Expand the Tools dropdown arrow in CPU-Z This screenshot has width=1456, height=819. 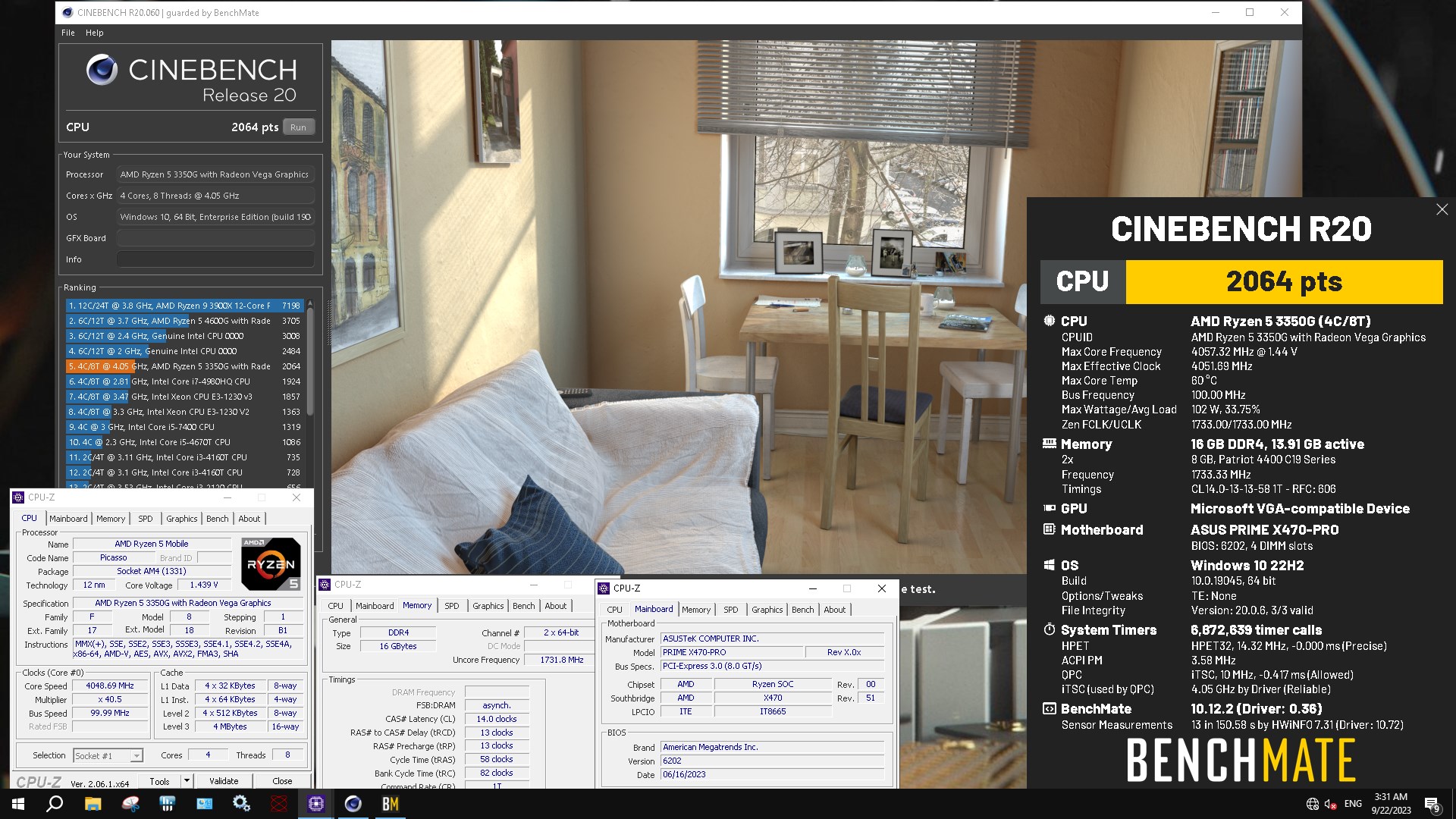[187, 780]
